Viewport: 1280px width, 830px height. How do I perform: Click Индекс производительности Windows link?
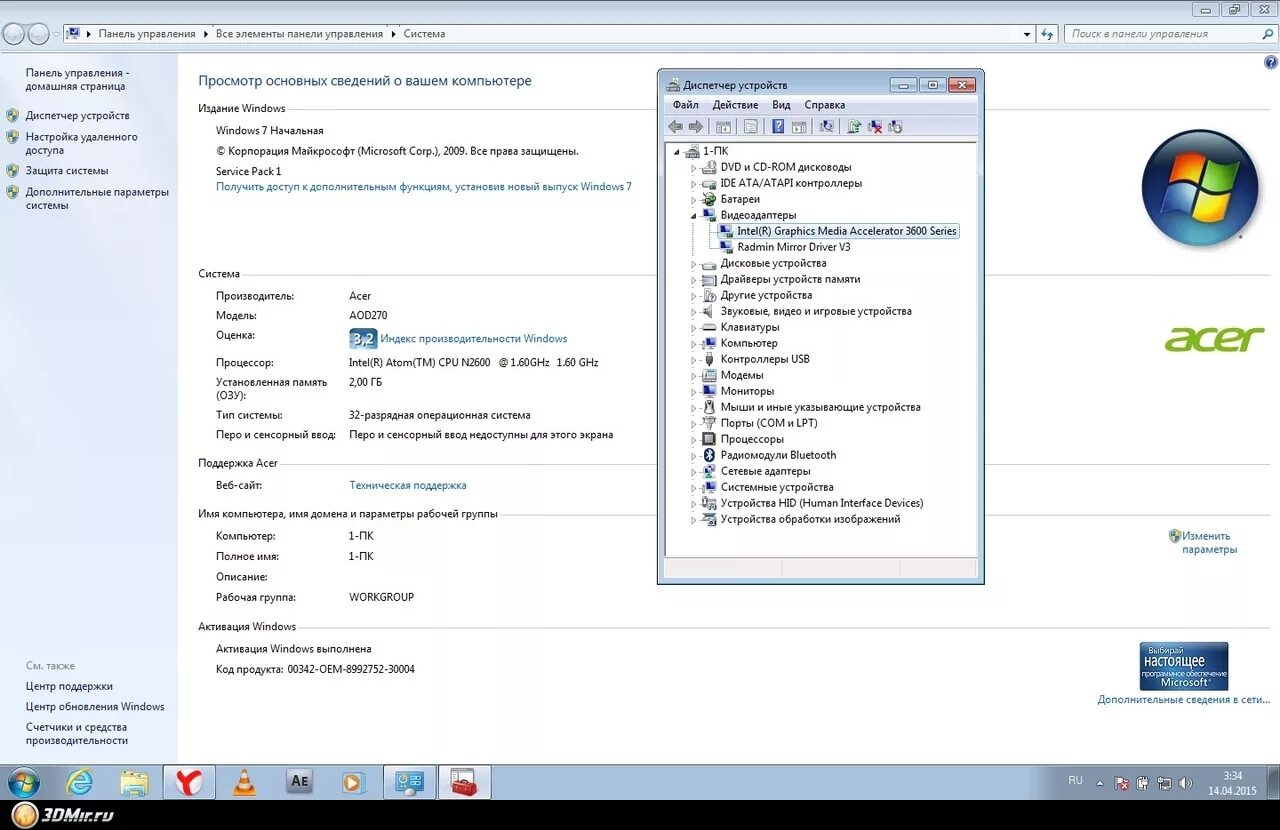click(x=473, y=339)
